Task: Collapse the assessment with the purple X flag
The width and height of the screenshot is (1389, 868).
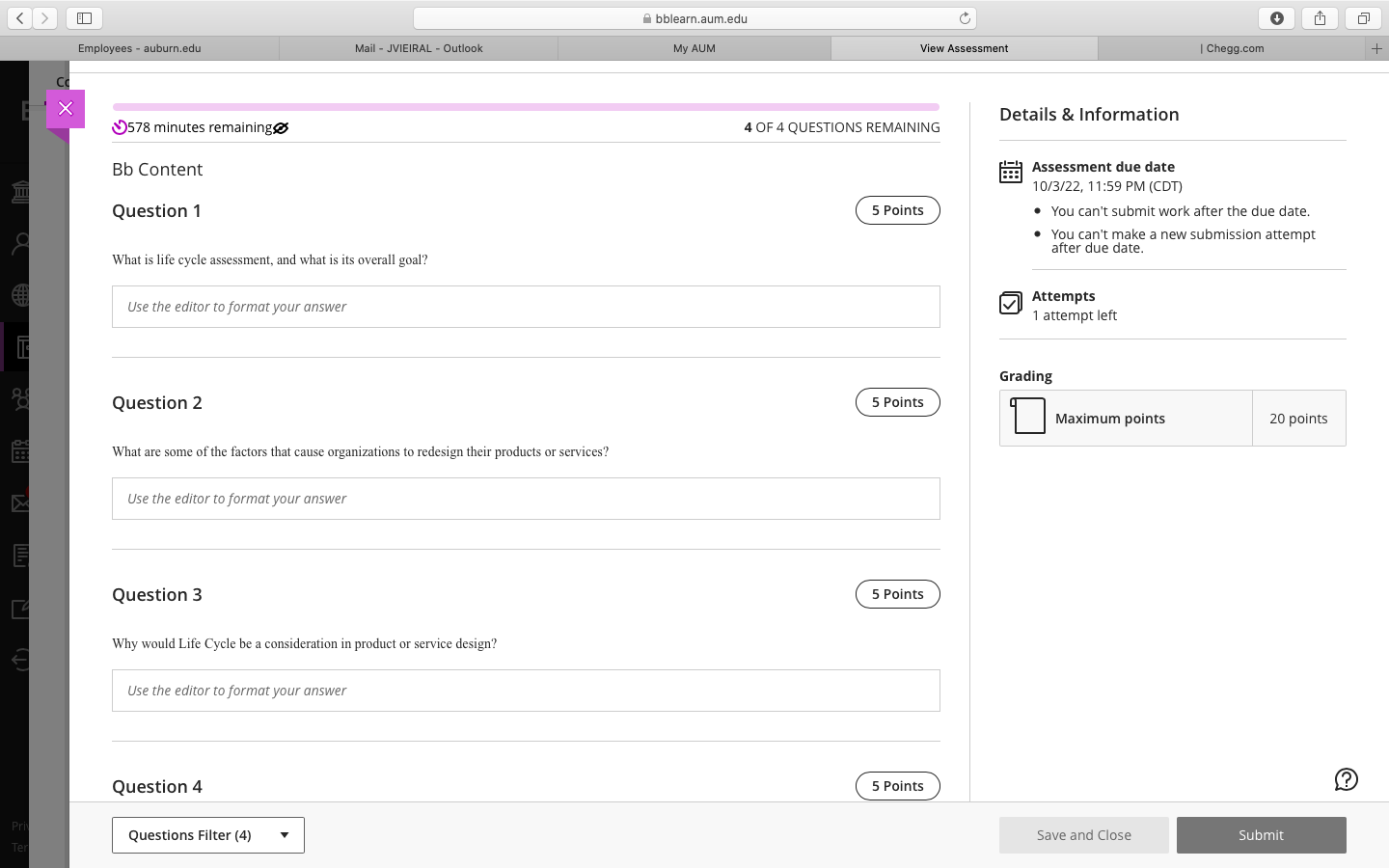Action: [66, 108]
